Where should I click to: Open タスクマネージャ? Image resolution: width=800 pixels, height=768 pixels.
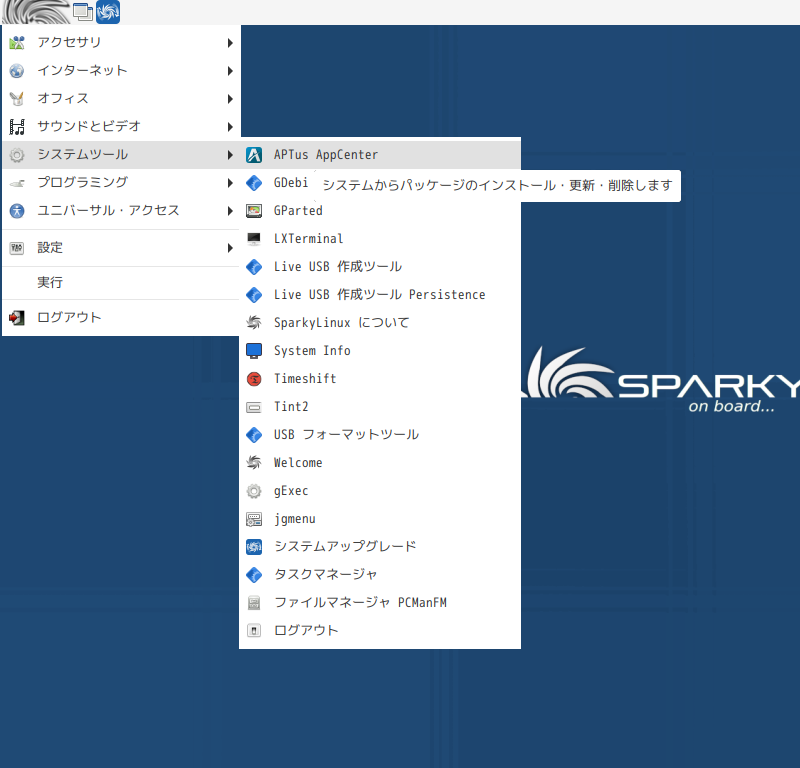(x=380, y=575)
